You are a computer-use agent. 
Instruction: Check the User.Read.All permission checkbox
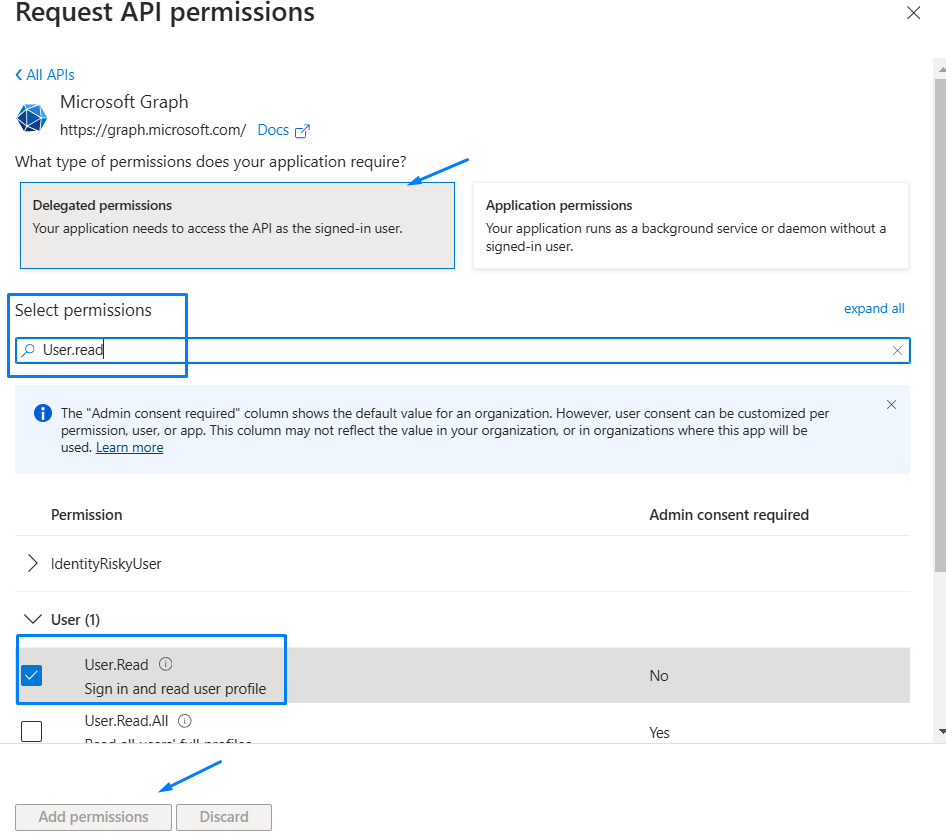point(31,731)
